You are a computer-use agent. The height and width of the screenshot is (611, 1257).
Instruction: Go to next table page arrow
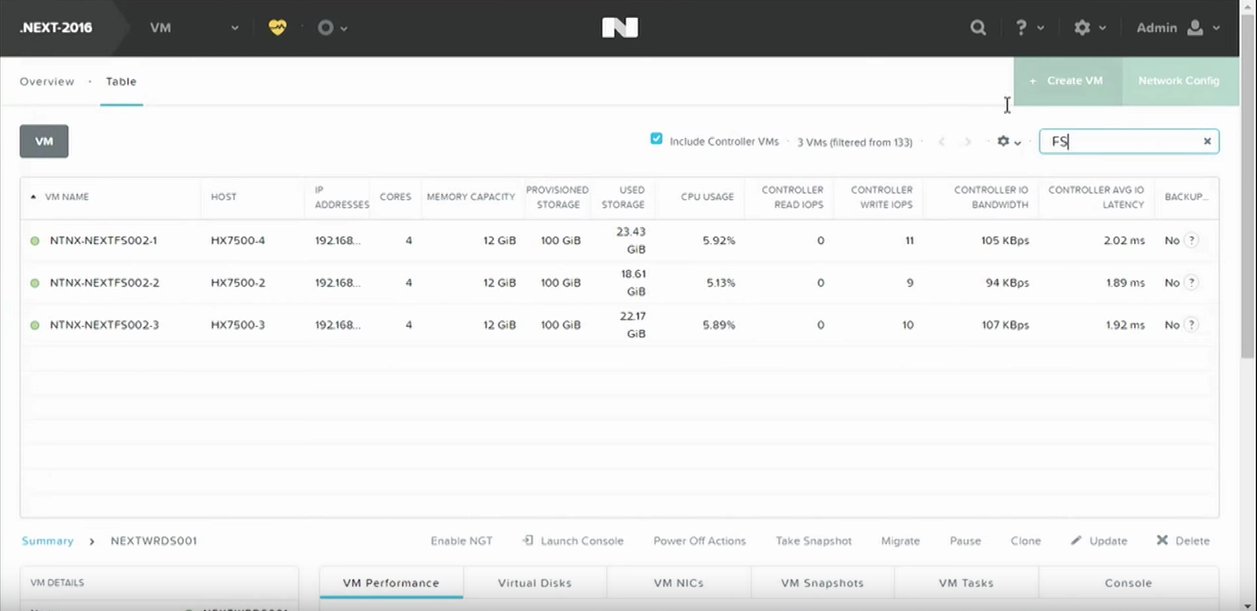pyautogui.click(x=967, y=142)
